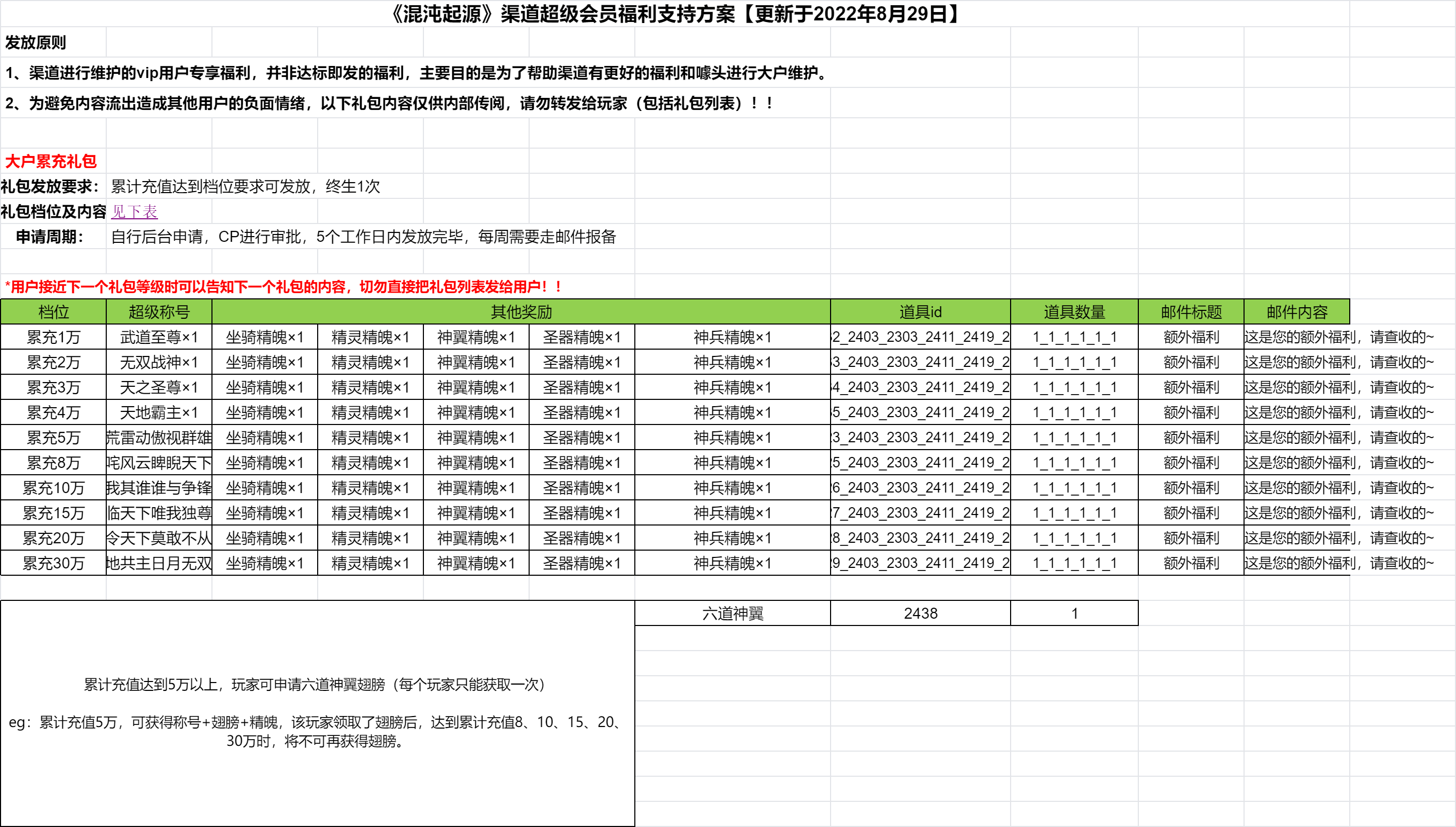Click the cell showing 2438

click(921, 613)
